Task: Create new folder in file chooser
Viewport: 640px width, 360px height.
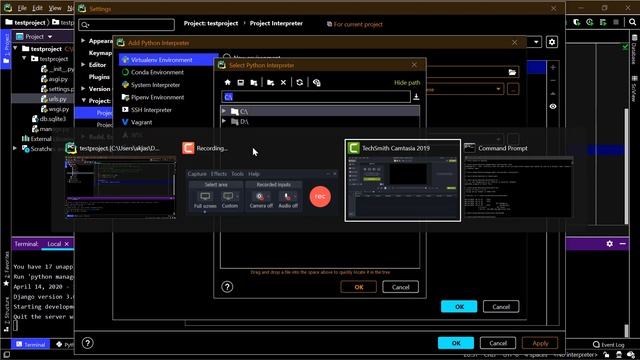Action: click(270, 82)
